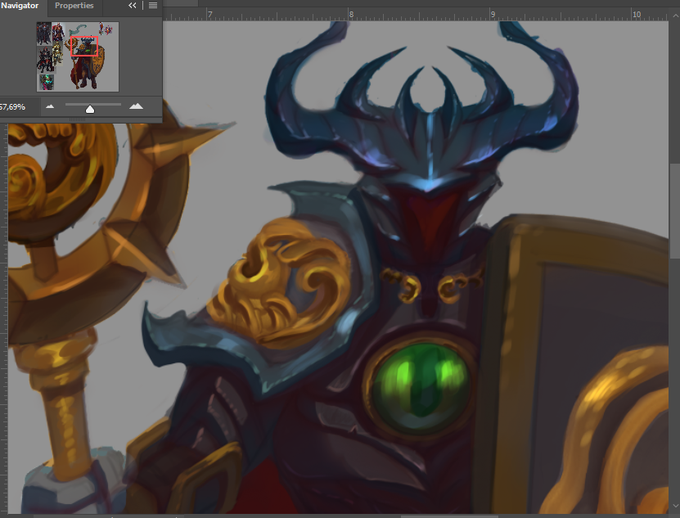Click the small mountains zoom out button
Image resolution: width=680 pixels, height=518 pixels.
50,107
